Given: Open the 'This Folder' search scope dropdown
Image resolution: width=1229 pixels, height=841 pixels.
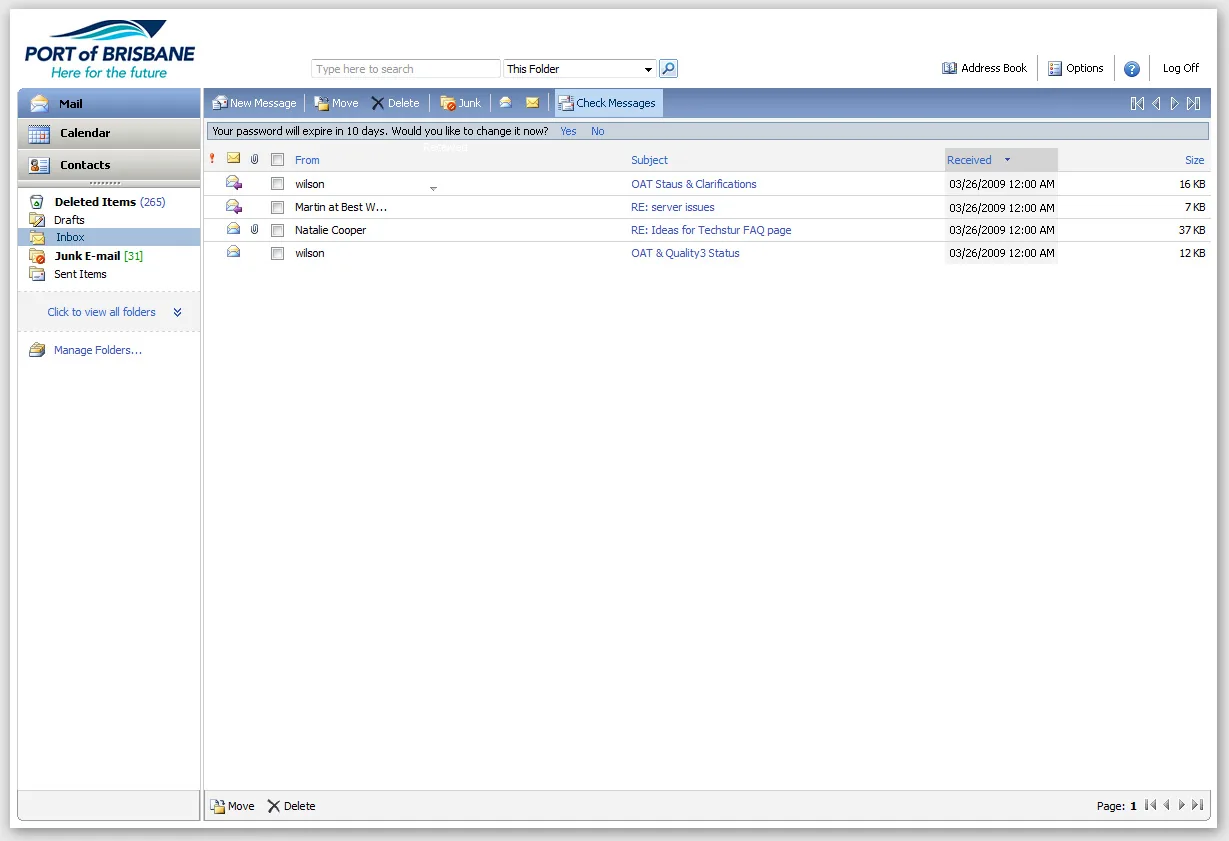Looking at the screenshot, I should pos(580,69).
